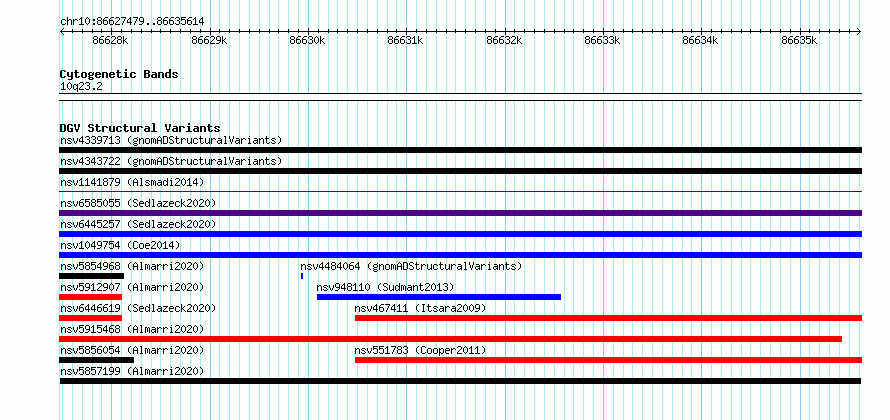Click the 86631k ruler tick label

(405, 41)
